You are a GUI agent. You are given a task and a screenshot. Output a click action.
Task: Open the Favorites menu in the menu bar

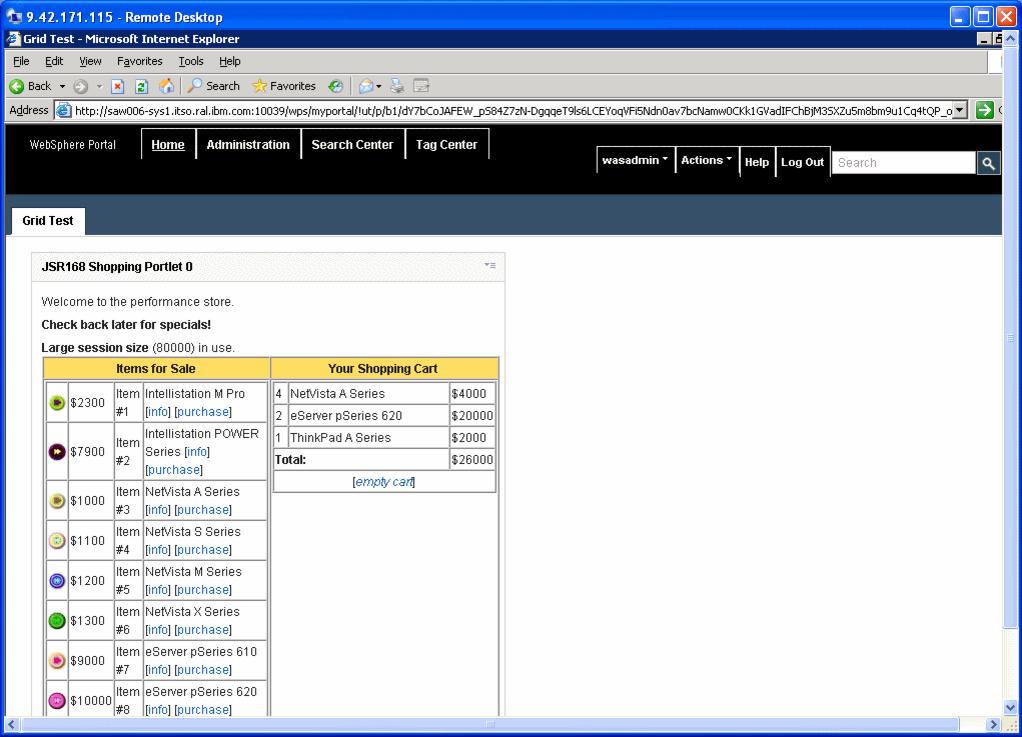click(x=139, y=61)
